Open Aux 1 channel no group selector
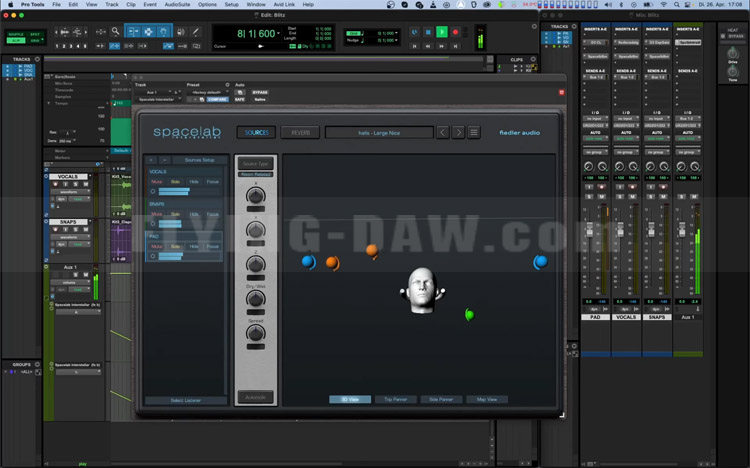 tap(688, 152)
